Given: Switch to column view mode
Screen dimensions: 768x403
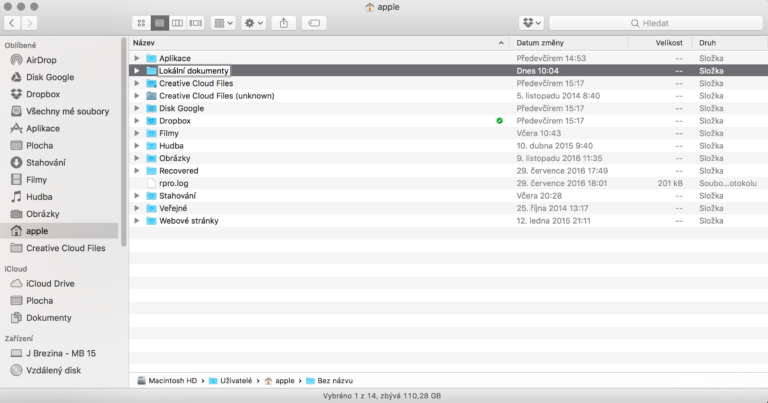Looking at the screenshot, I should point(178,22).
